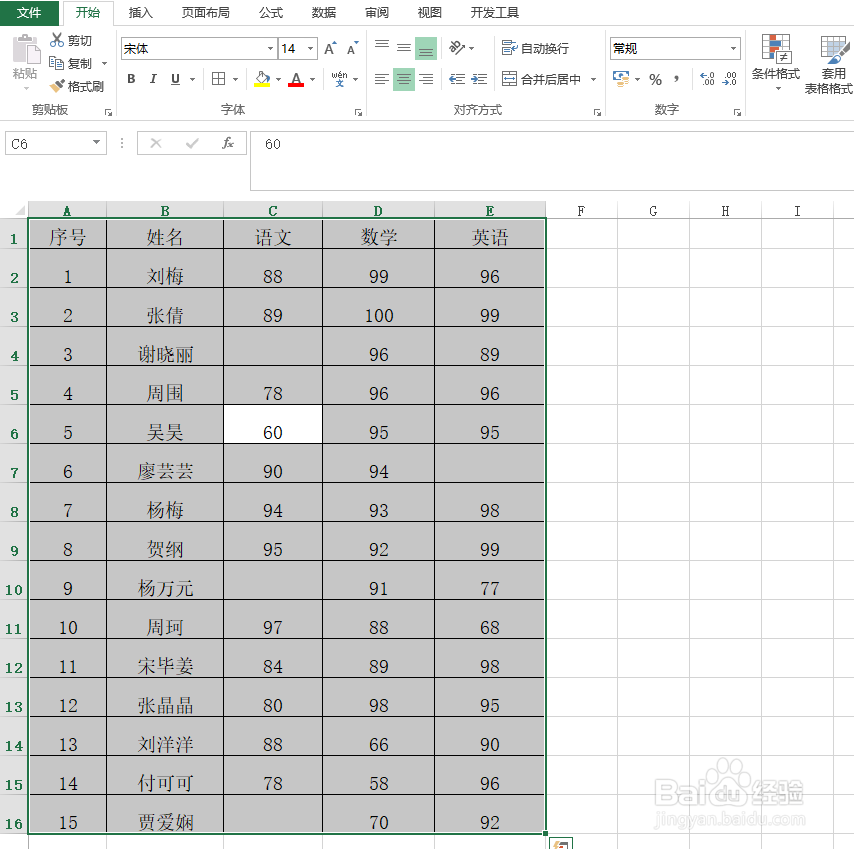Decrease decimal places icon

(729, 80)
